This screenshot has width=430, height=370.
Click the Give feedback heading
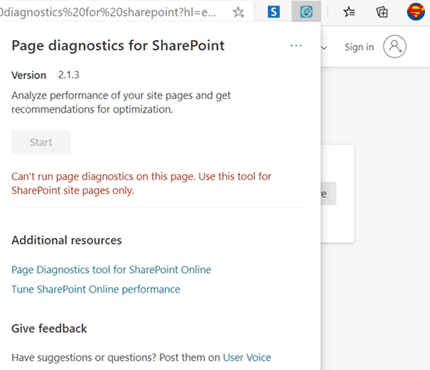[x=49, y=329]
